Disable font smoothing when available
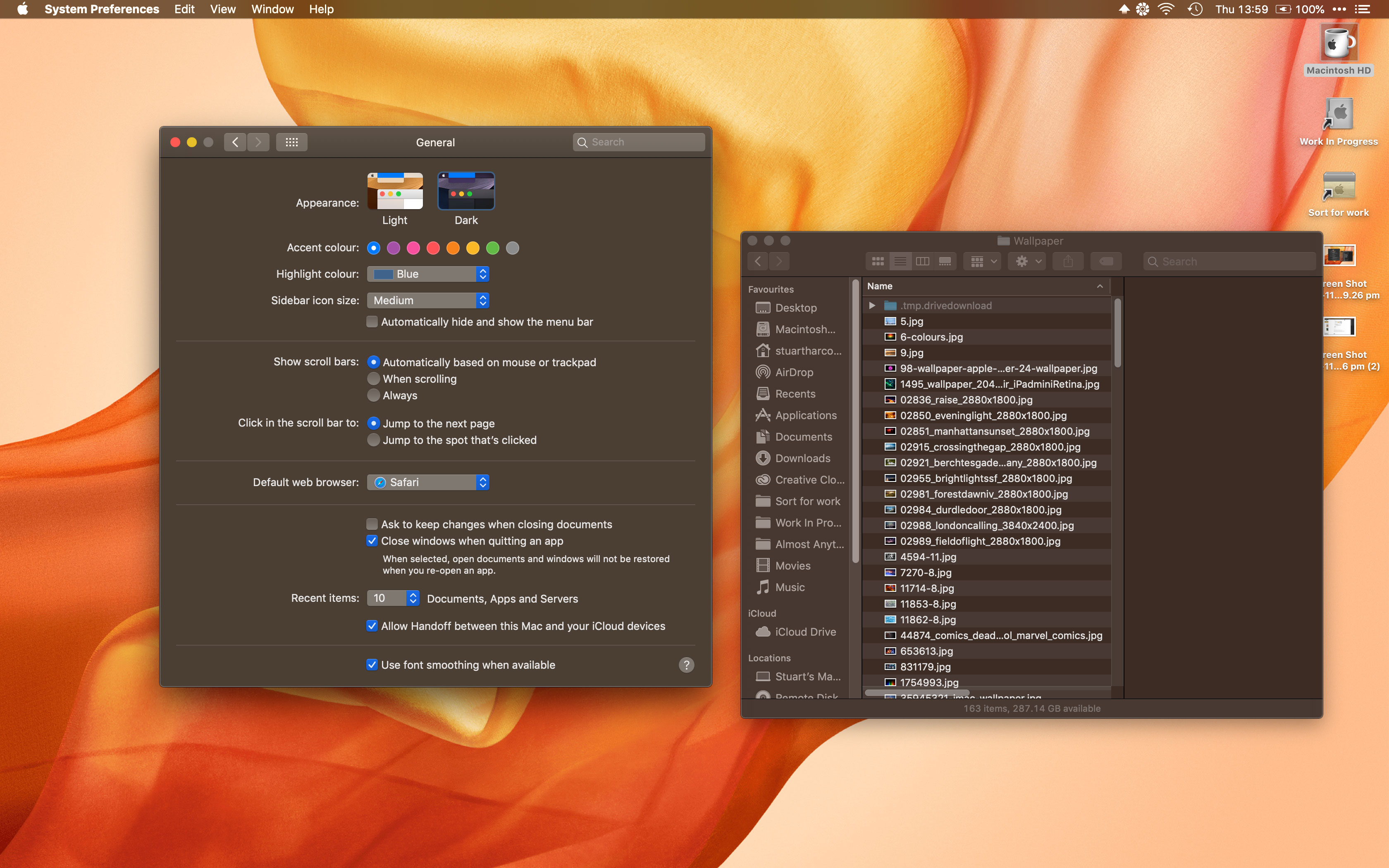 point(372,665)
